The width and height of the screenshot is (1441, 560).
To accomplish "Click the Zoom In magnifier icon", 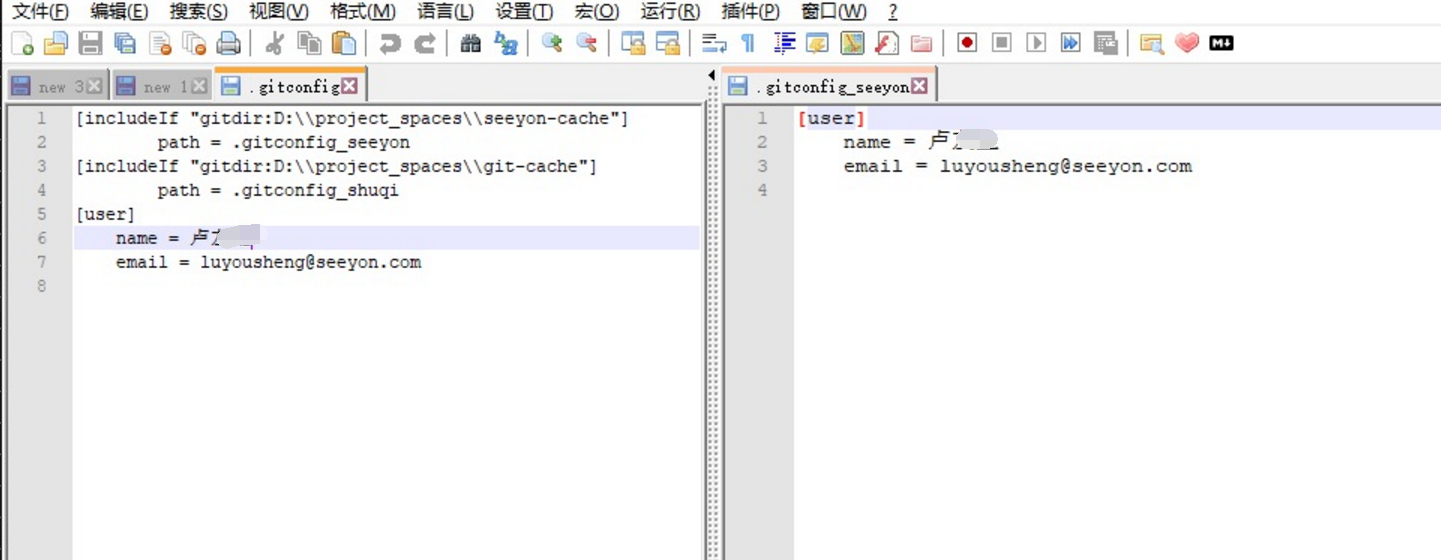I will [x=551, y=43].
